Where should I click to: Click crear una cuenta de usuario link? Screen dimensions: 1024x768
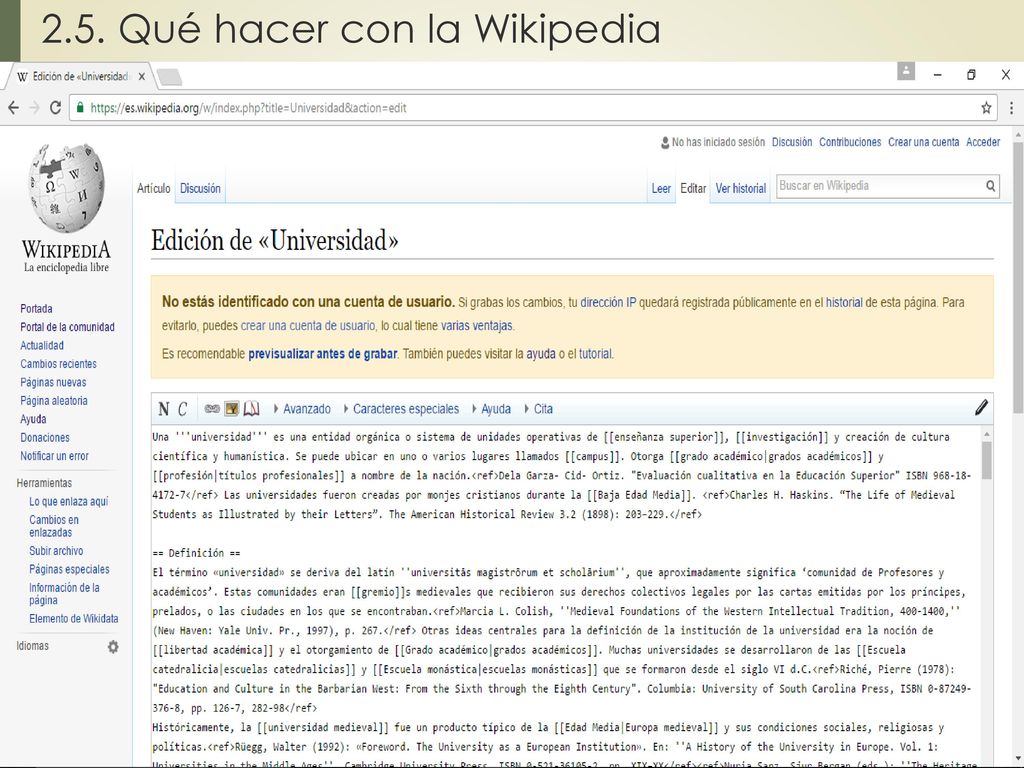click(308, 325)
